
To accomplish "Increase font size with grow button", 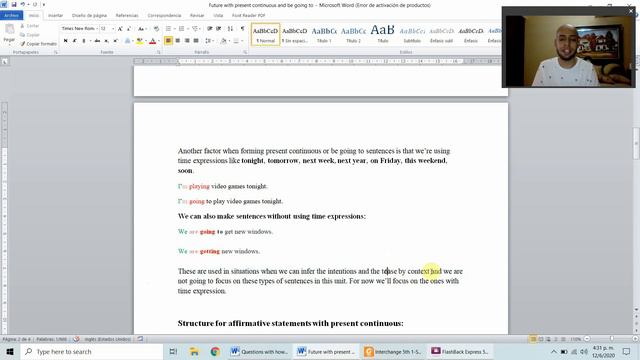I will click(x=120, y=29).
